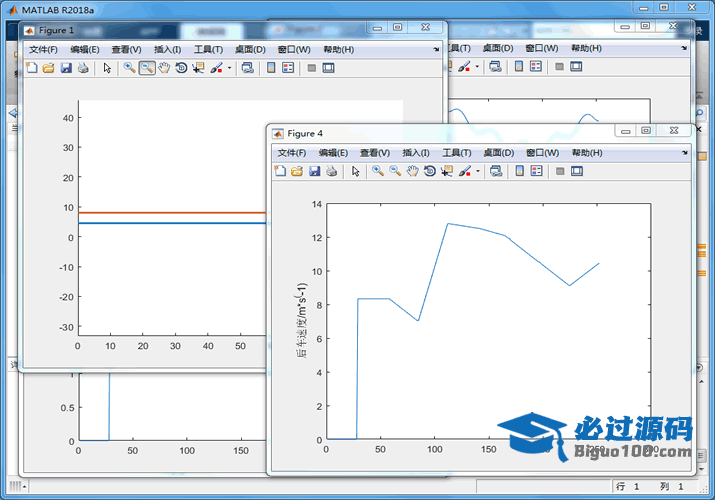The image size is (715, 500).
Task: Click Print icon in Figure 4 toolbar
Action: point(332,171)
